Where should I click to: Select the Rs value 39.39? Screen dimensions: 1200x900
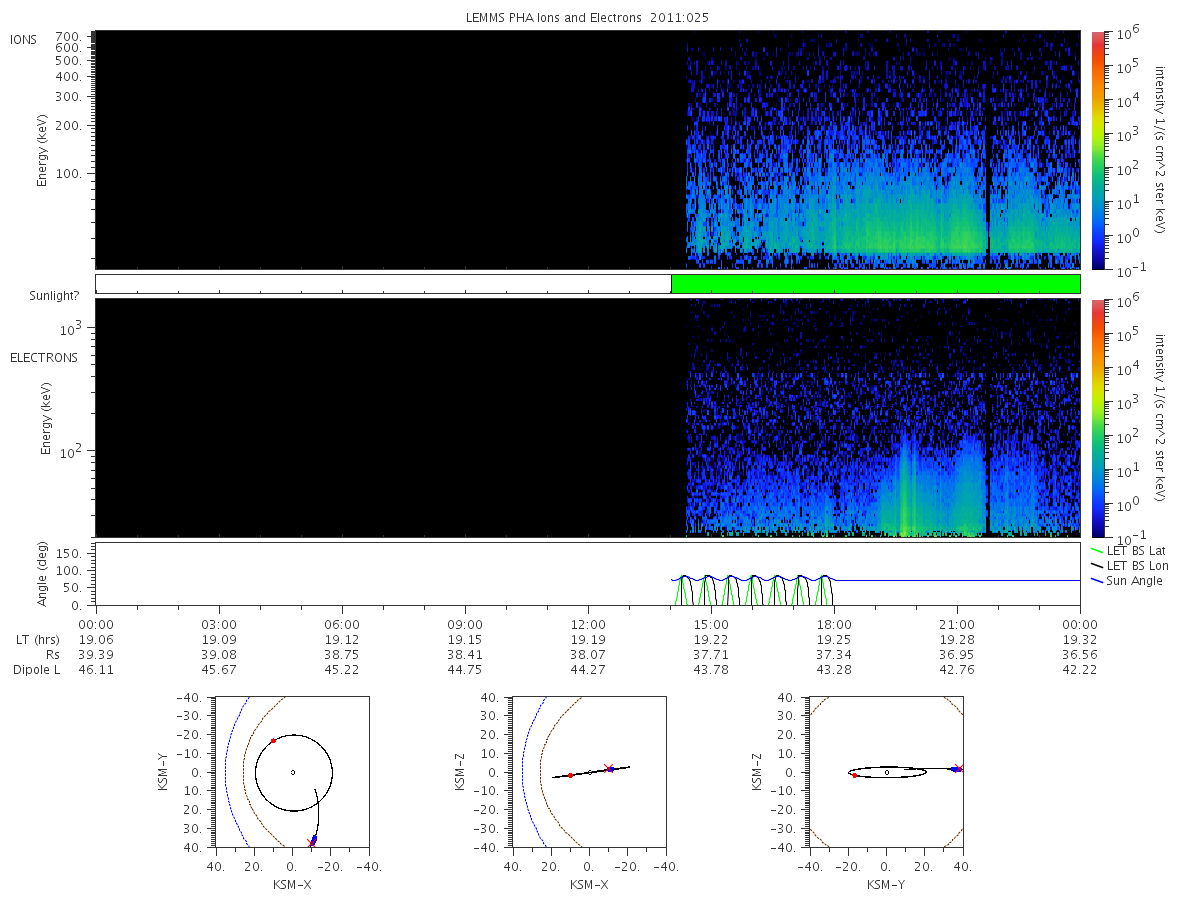pyautogui.click(x=96, y=654)
